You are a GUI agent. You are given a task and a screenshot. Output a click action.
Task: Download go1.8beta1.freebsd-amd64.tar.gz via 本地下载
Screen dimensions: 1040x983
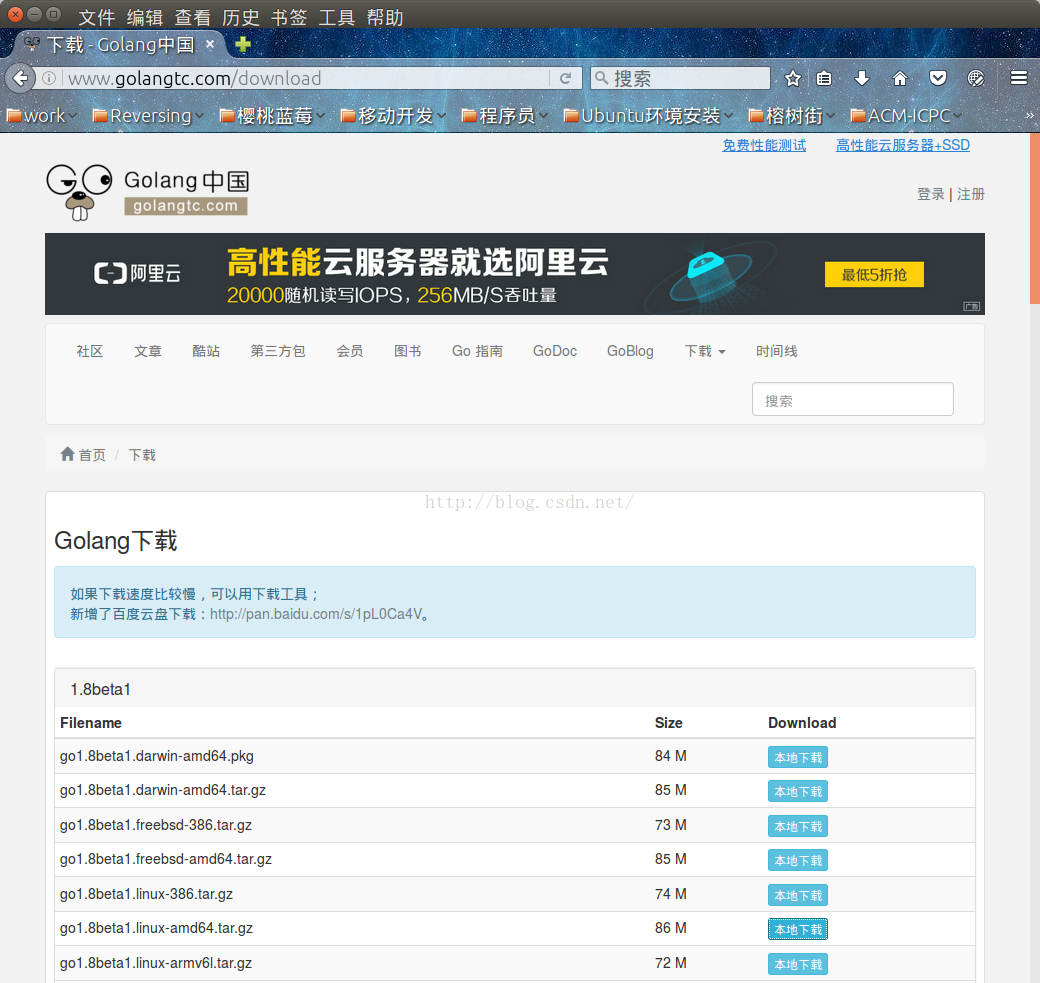(x=798, y=860)
